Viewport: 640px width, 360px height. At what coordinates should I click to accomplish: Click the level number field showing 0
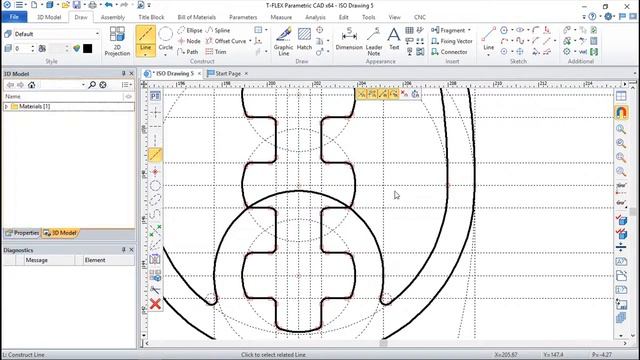[22, 49]
